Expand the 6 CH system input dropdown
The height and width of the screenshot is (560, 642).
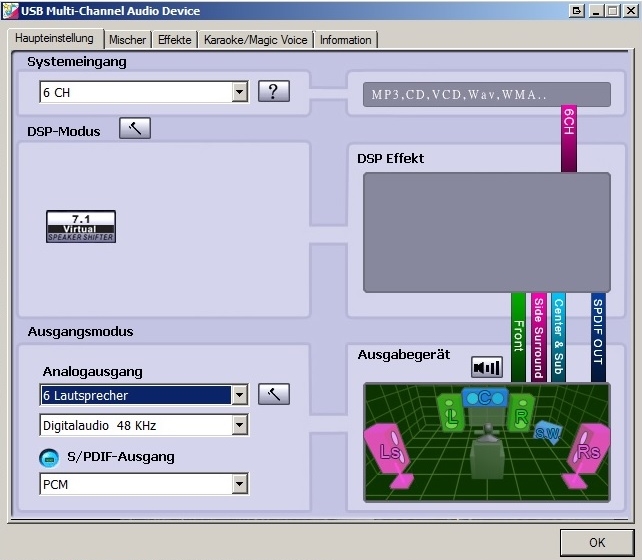[x=240, y=92]
